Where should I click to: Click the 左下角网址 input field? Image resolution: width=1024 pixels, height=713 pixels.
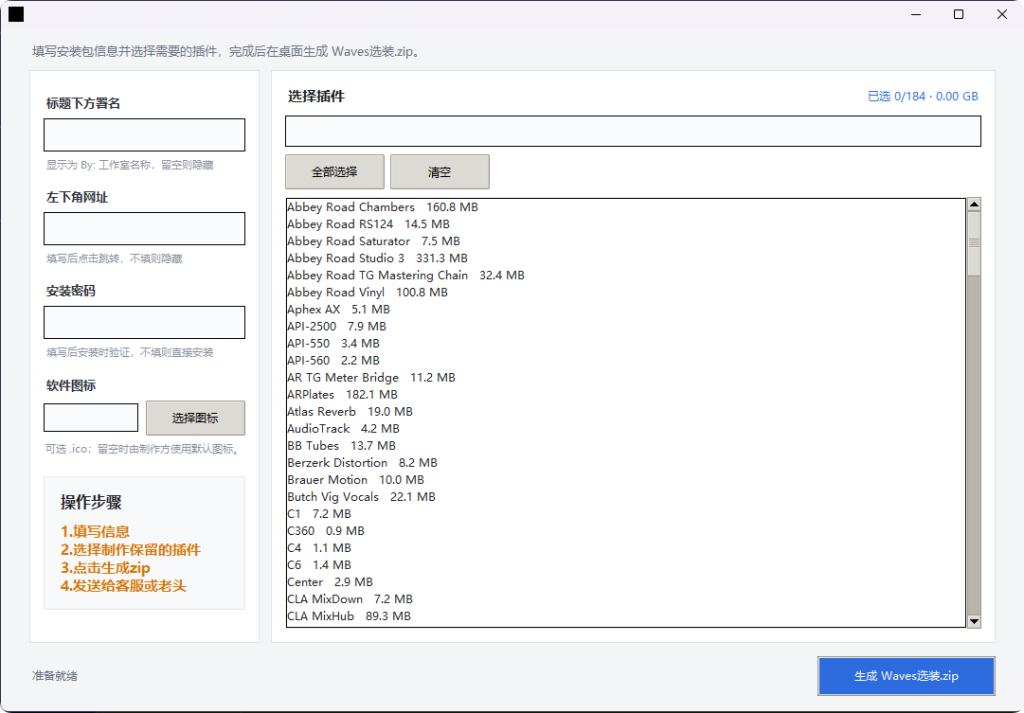(x=144, y=229)
